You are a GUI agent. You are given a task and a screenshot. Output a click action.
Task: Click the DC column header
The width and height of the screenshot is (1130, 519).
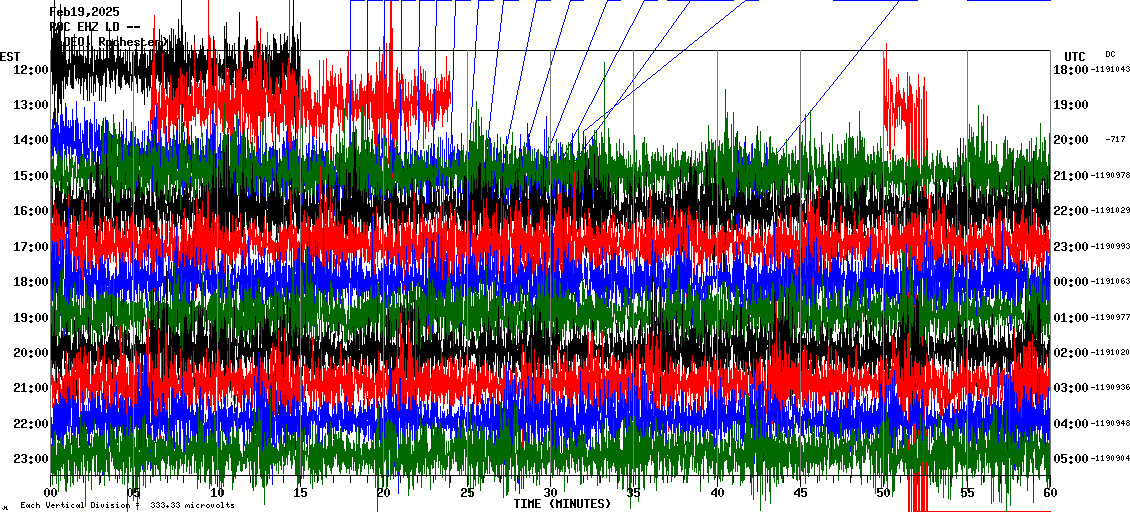[1110, 54]
